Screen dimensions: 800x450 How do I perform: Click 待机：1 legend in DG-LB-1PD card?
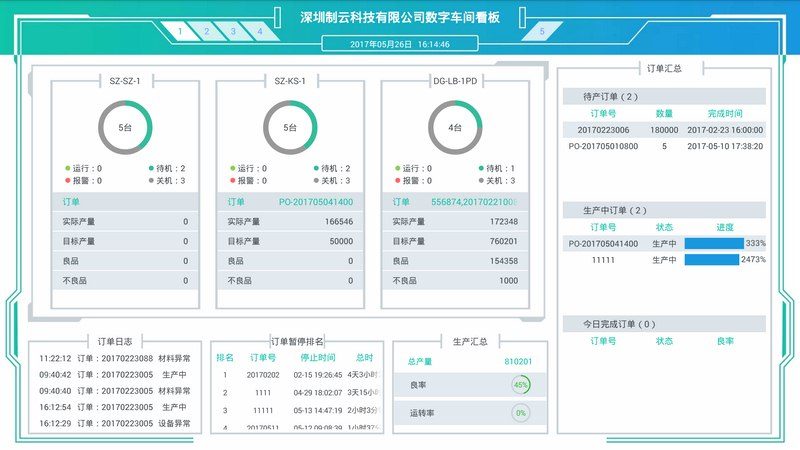[x=497, y=168]
